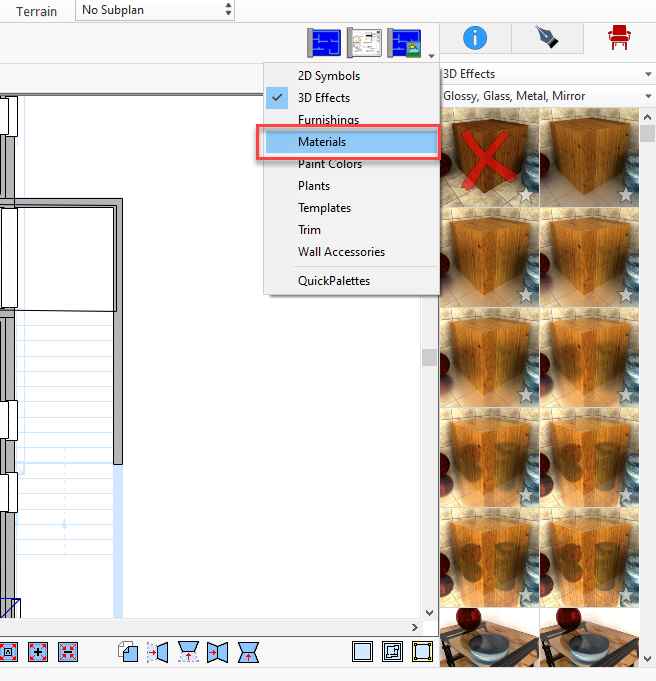Expand the 3D Effects library dropdown
The height and width of the screenshot is (681, 656).
pyautogui.click(x=546, y=74)
